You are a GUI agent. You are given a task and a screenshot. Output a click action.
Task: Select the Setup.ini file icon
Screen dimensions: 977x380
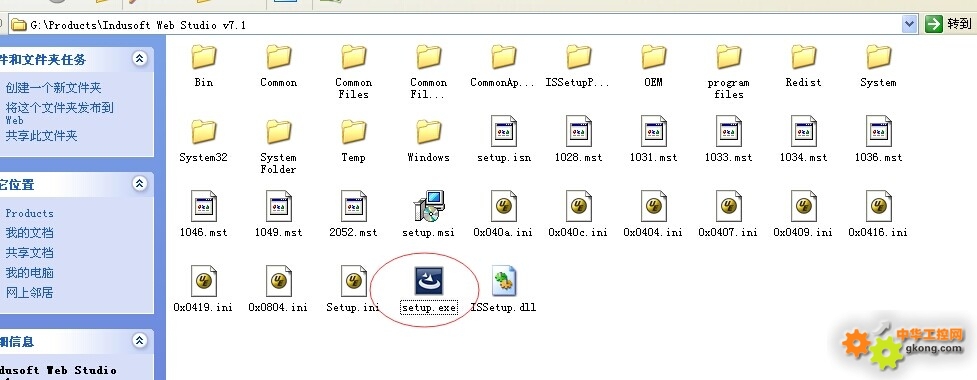pyautogui.click(x=353, y=281)
